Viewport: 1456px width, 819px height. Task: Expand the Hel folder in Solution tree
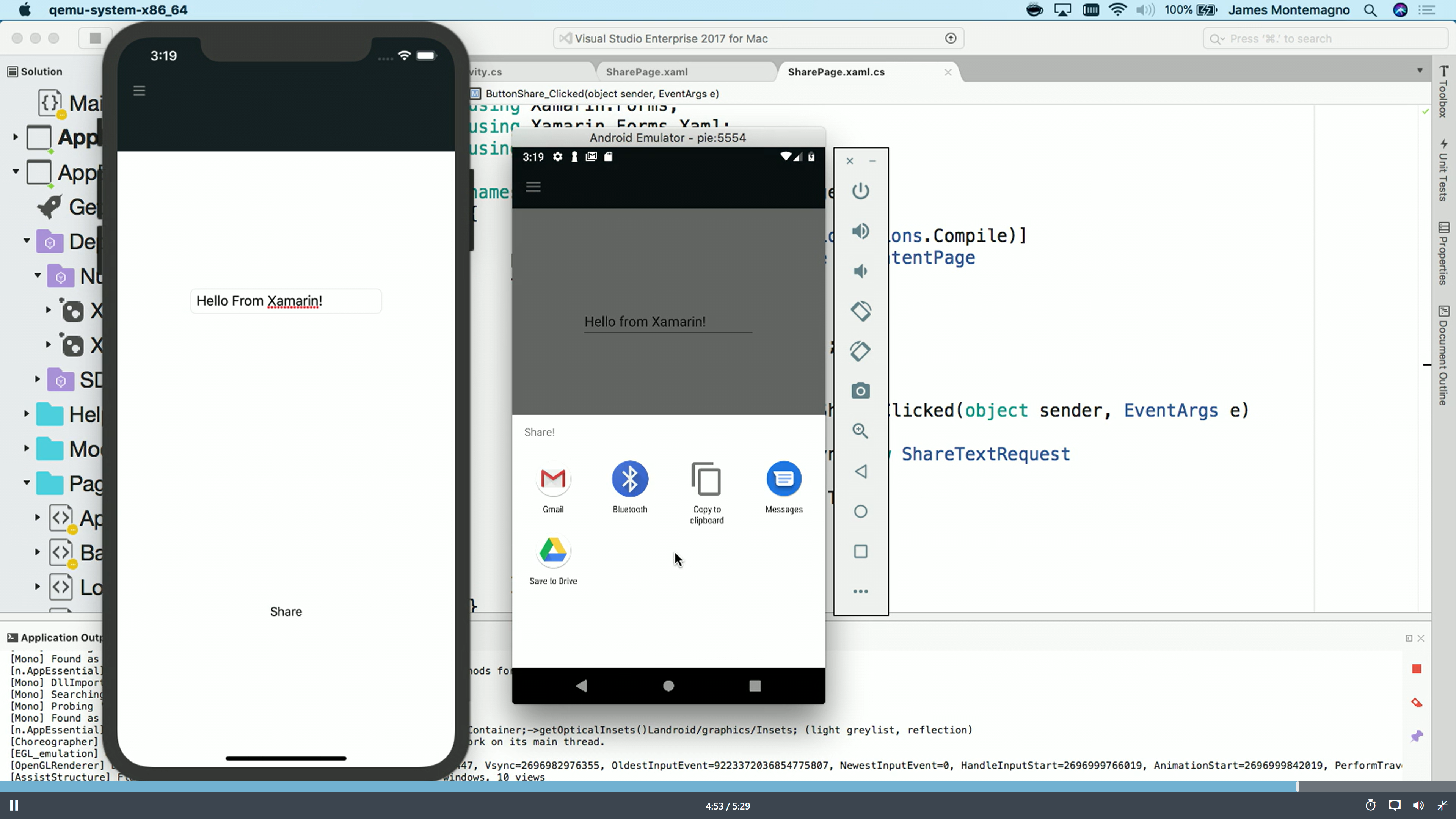pyautogui.click(x=27, y=414)
